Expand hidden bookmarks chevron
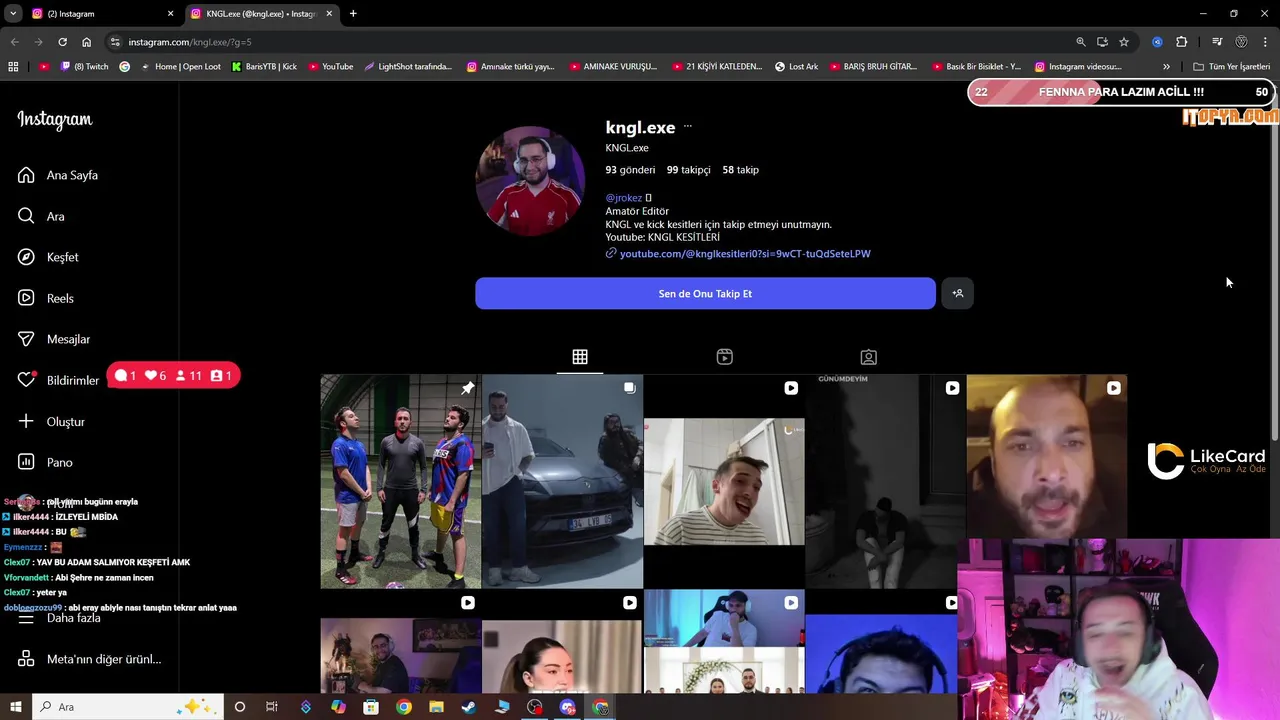The height and width of the screenshot is (720, 1280). point(1166,67)
